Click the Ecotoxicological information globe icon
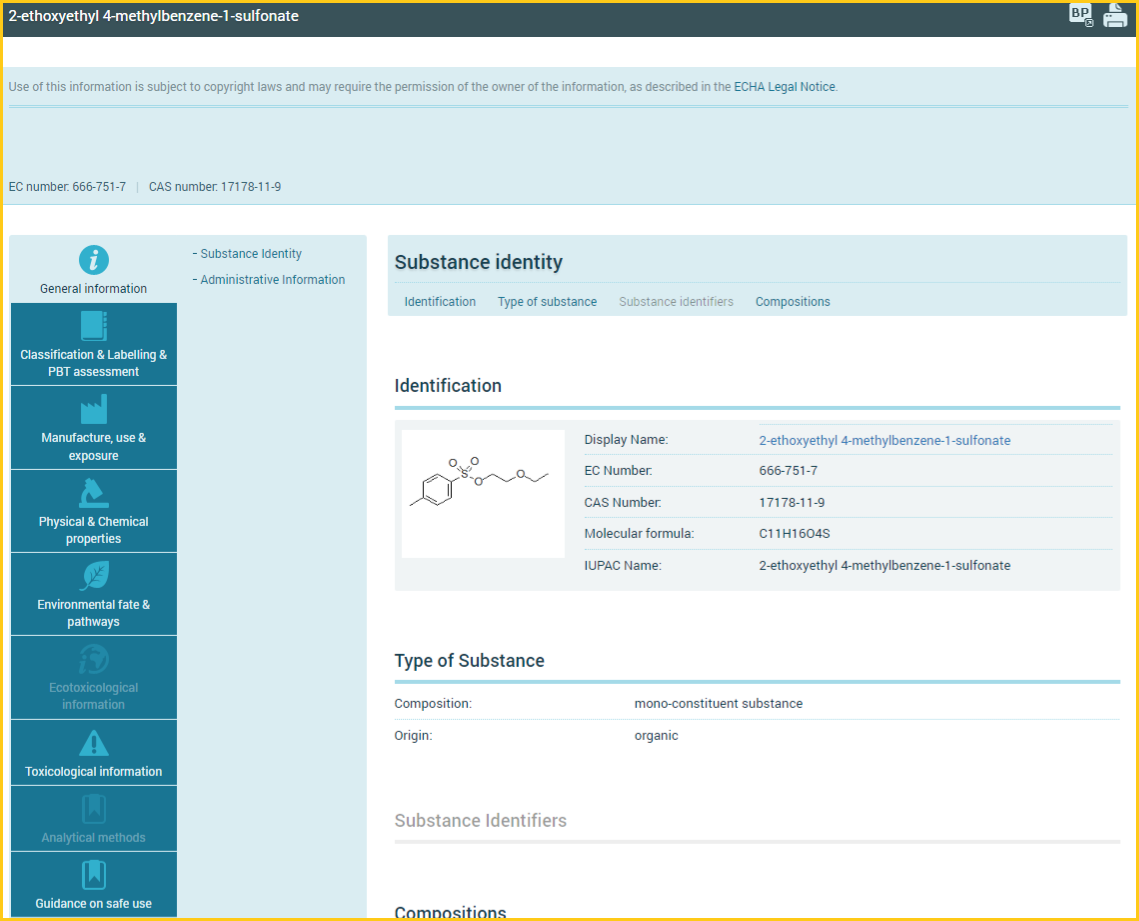The image size is (1139, 921). [x=93, y=659]
